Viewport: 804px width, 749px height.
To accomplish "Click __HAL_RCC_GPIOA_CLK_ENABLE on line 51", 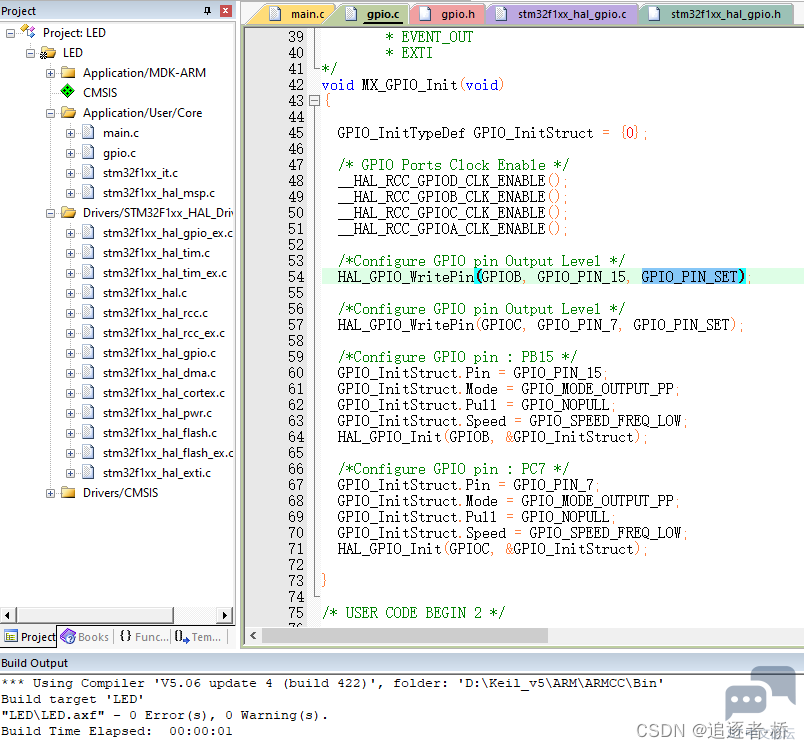I will coord(441,229).
